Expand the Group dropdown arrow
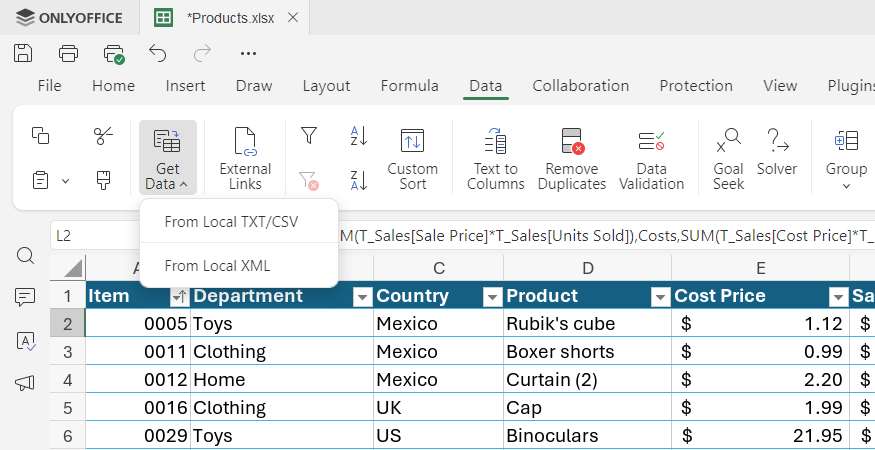 tap(846, 186)
